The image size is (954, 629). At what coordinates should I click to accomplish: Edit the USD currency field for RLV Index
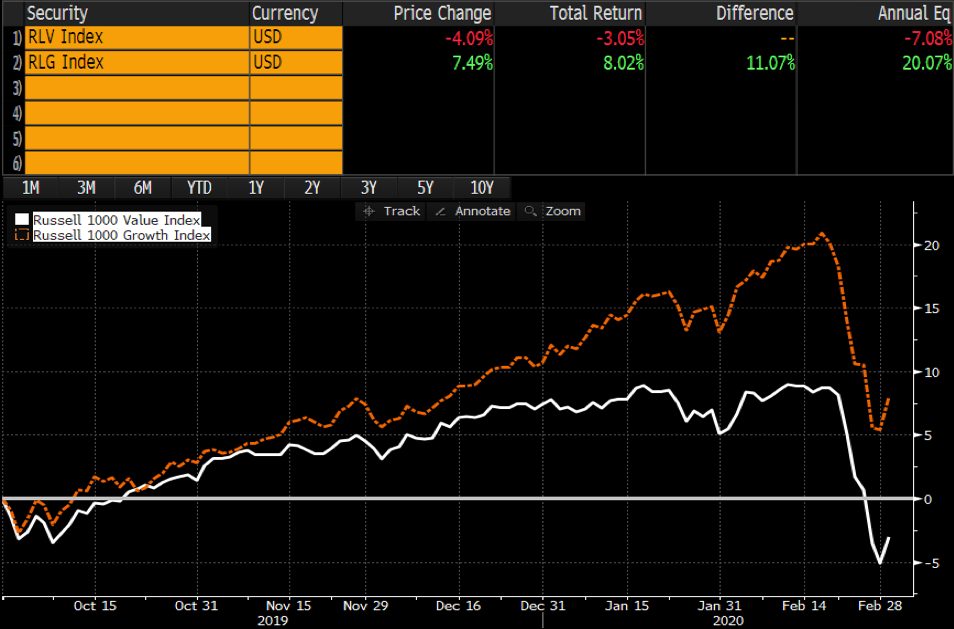296,38
